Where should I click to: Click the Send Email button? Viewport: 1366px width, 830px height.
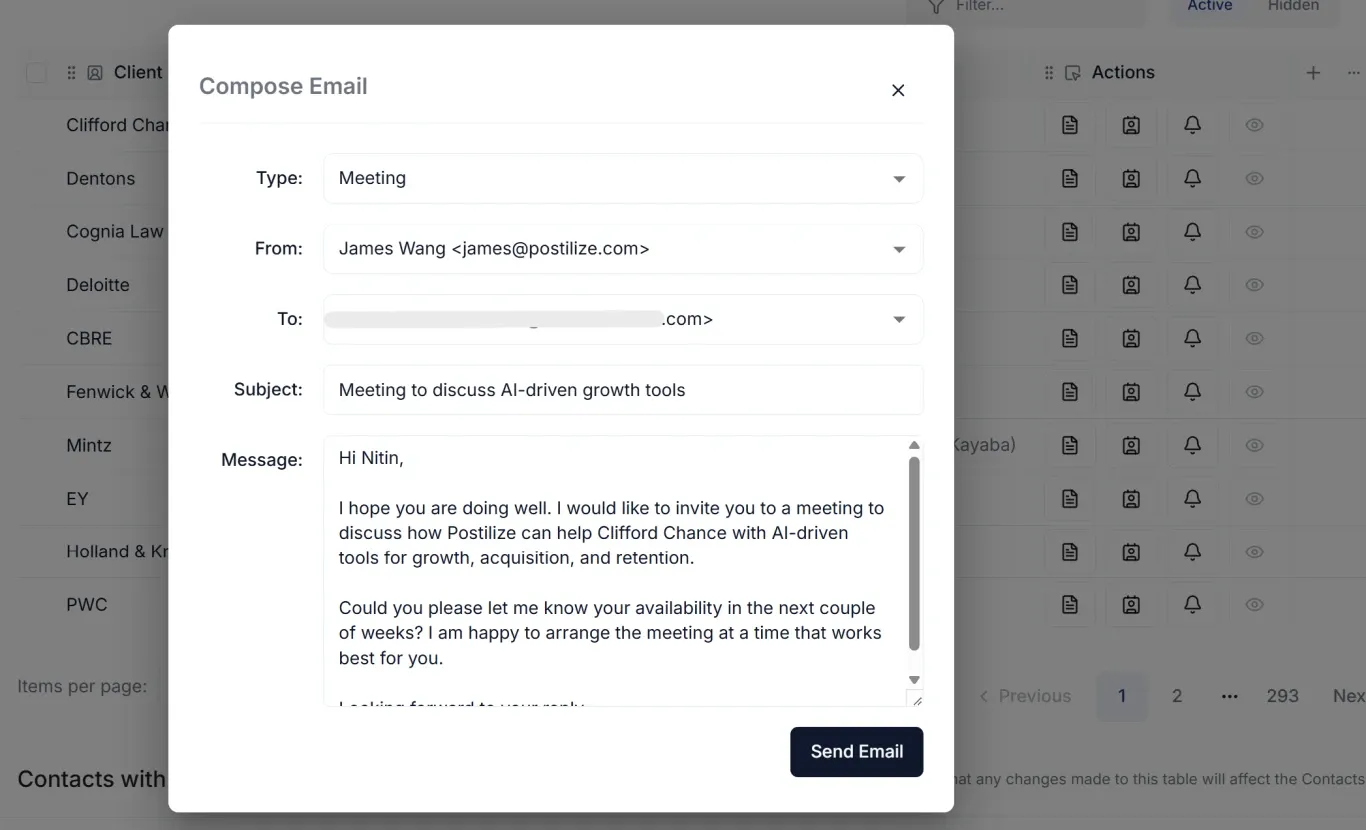(856, 752)
